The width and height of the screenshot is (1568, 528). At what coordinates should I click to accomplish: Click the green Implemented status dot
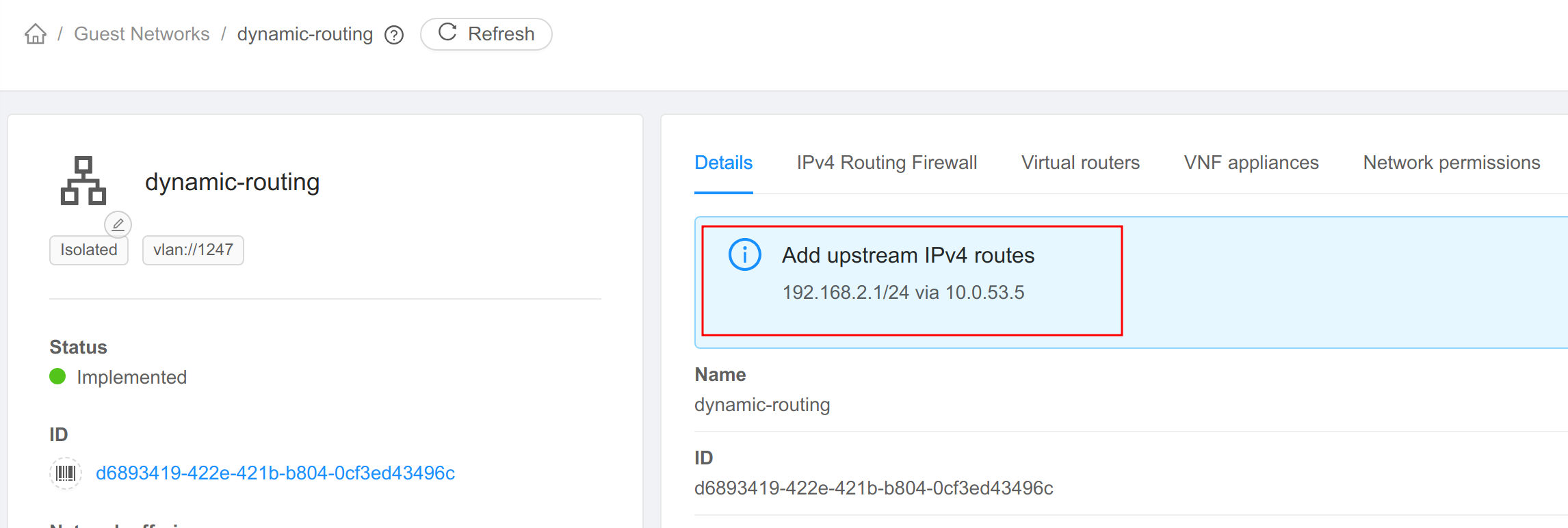57,377
